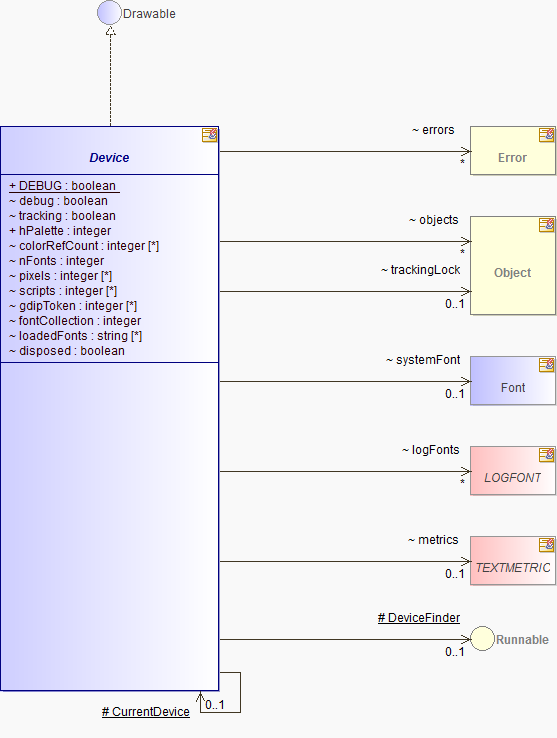Select the Runnable interface circle

click(x=482, y=639)
